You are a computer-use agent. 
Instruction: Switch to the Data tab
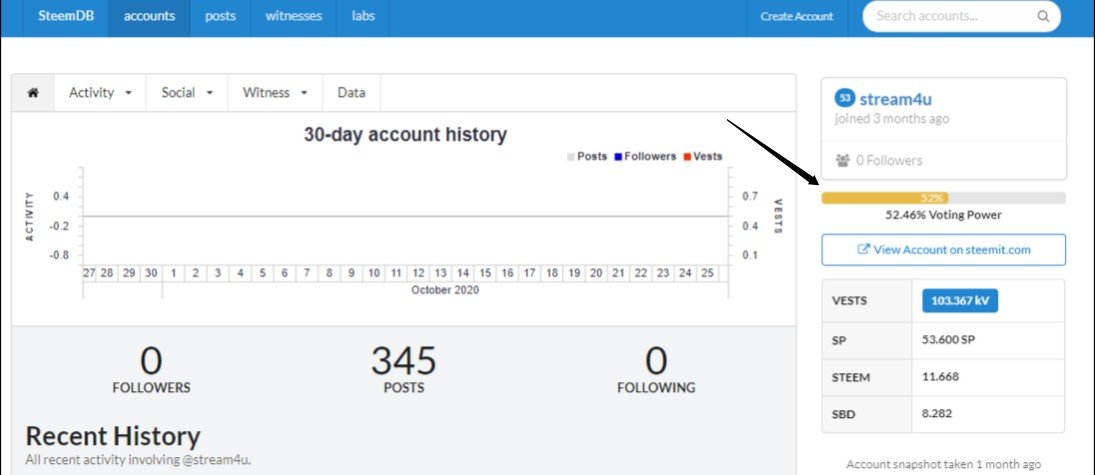pos(351,93)
